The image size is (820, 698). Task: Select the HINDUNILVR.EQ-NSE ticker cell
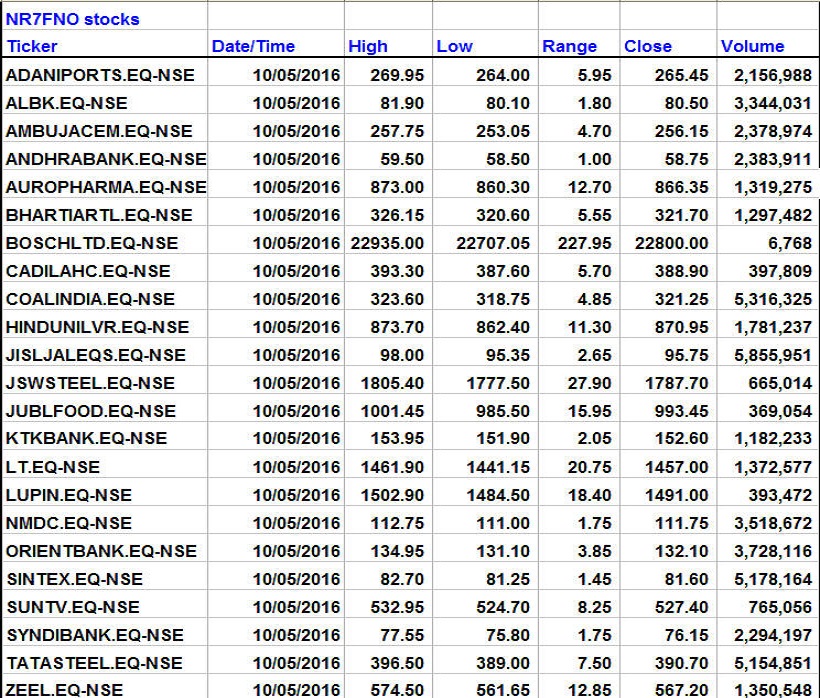[97, 327]
